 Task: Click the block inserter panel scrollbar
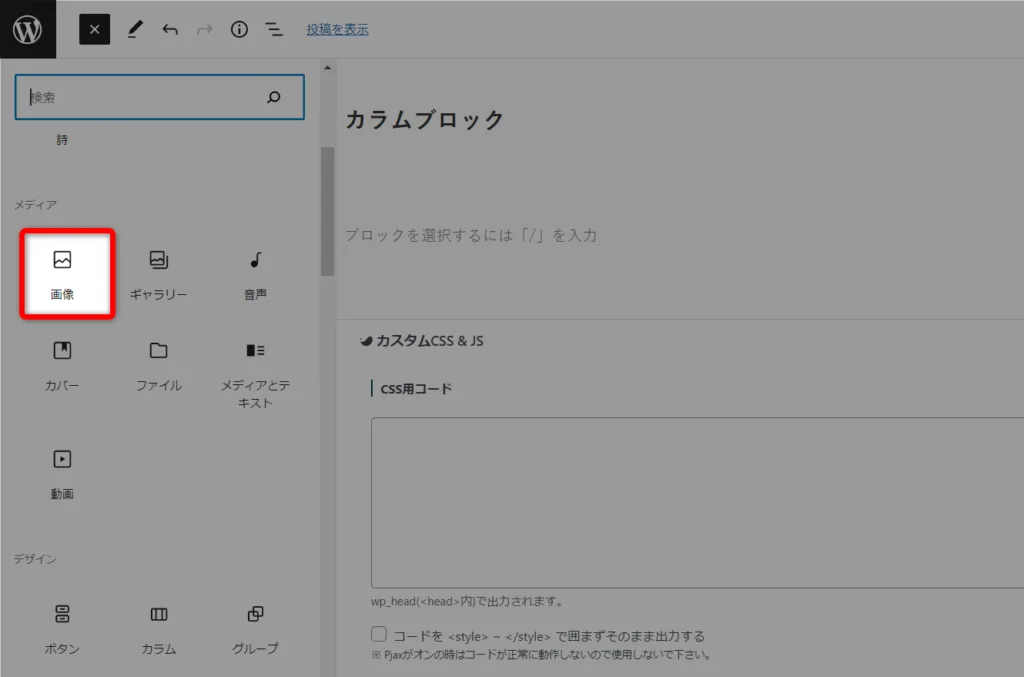[327, 210]
